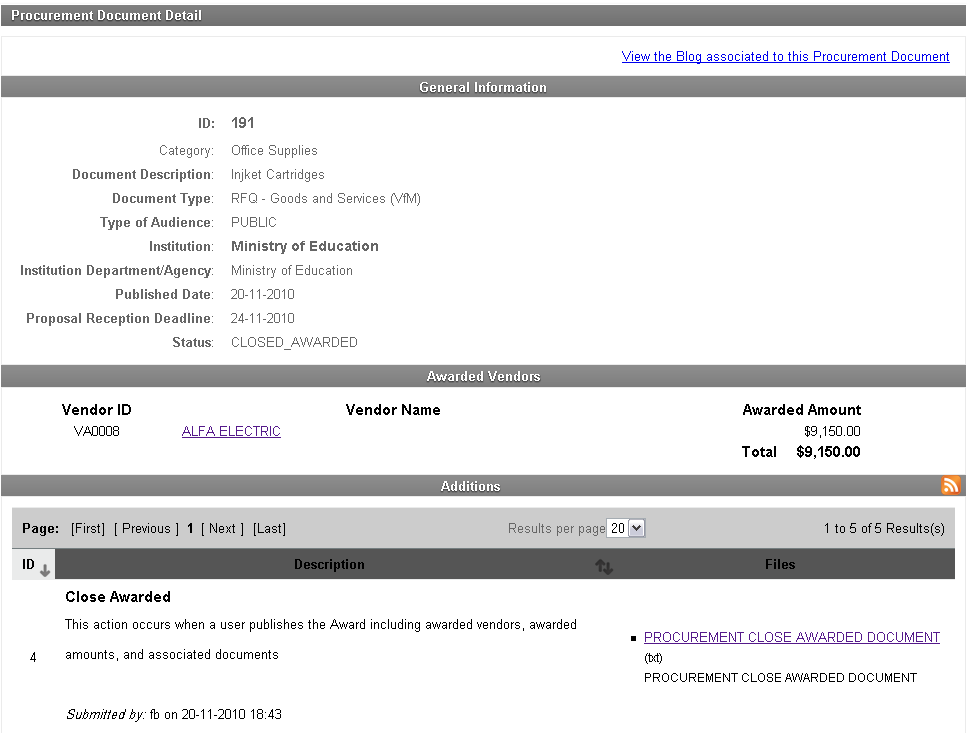Go to the Previous results page
This screenshot has width=968, height=733.
pos(146,529)
